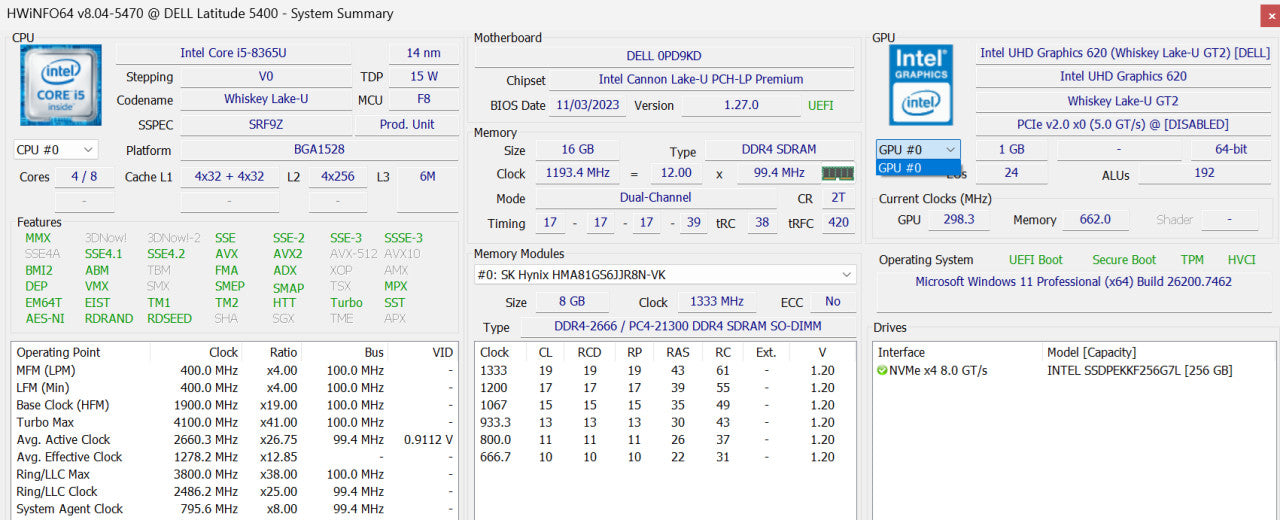Click the DDR4 SDRAM memory type field
The width and height of the screenshot is (1280, 520).
point(780,150)
